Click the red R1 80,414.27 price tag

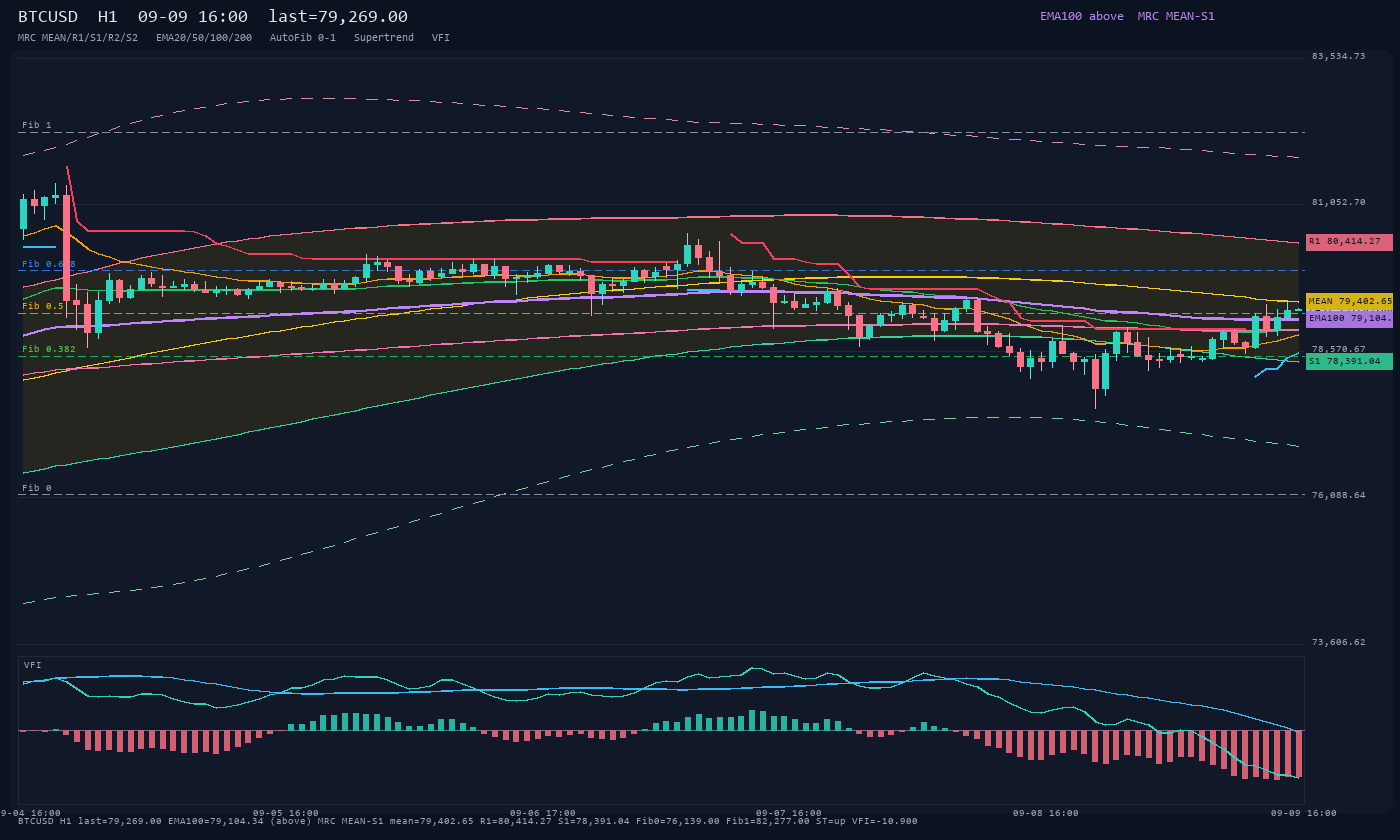1349,242
